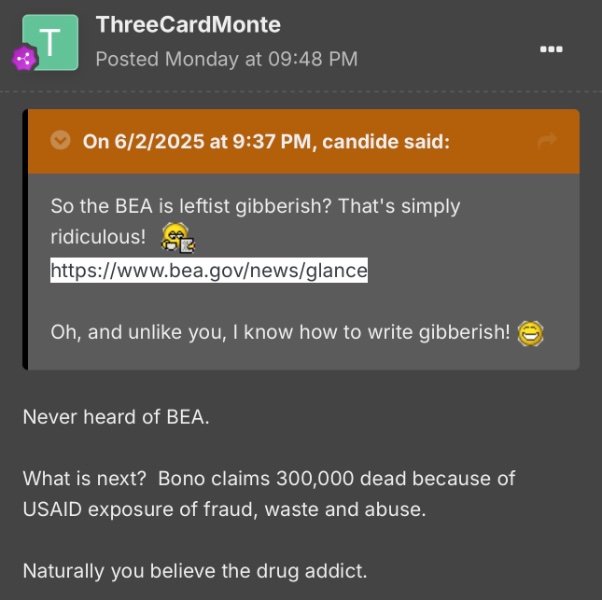
Task: Click the word 'USAID' in the post
Action: pyautogui.click(x=55, y=509)
